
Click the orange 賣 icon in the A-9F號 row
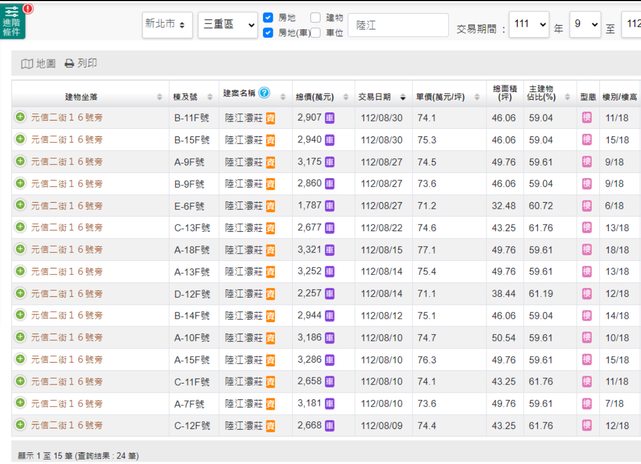[x=270, y=162]
